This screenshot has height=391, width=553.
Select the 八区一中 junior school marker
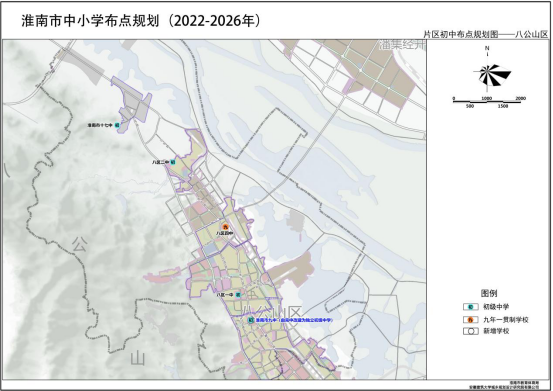(x=238, y=295)
